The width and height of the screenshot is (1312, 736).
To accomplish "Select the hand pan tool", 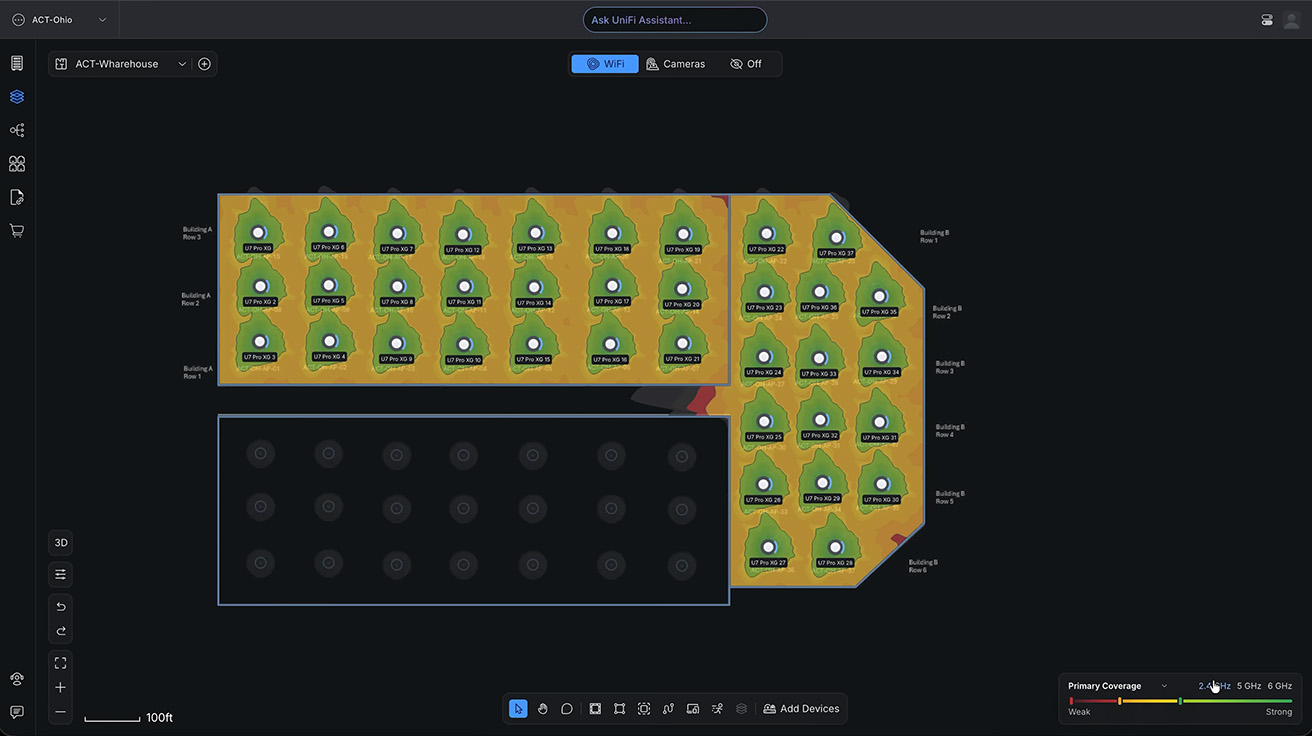I will pos(543,708).
